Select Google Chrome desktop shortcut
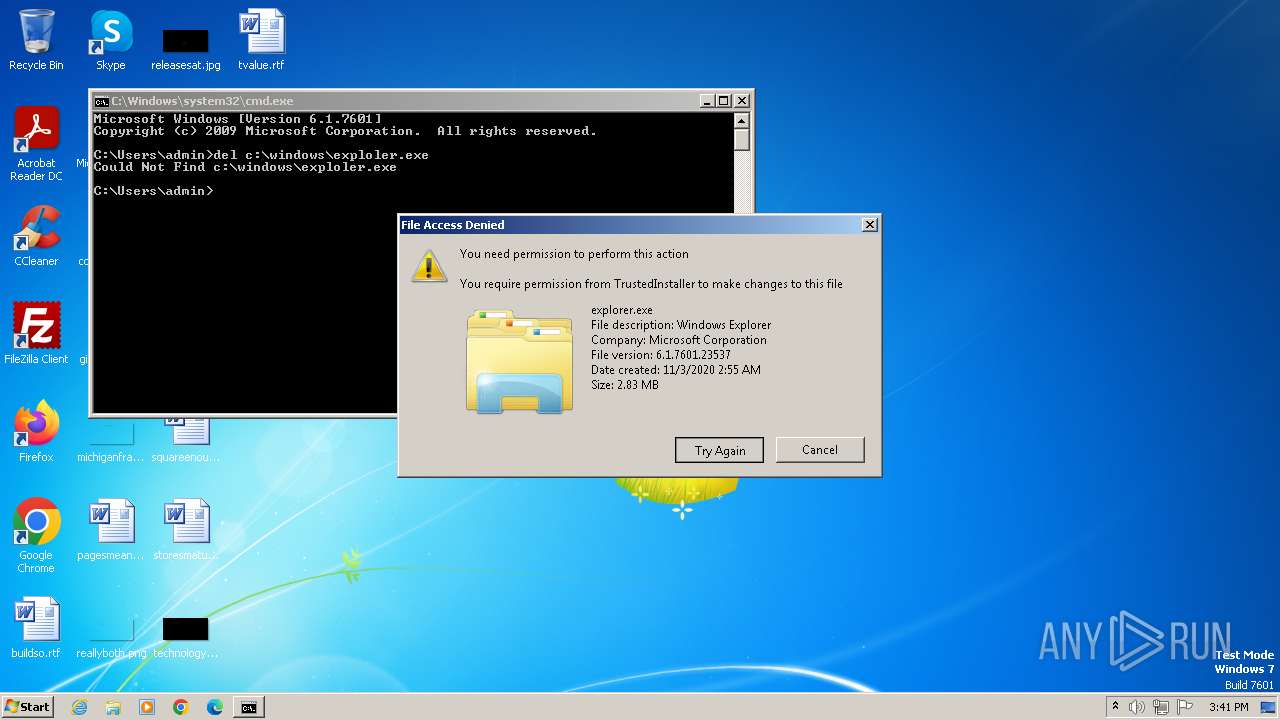1280x720 pixels. point(36,536)
